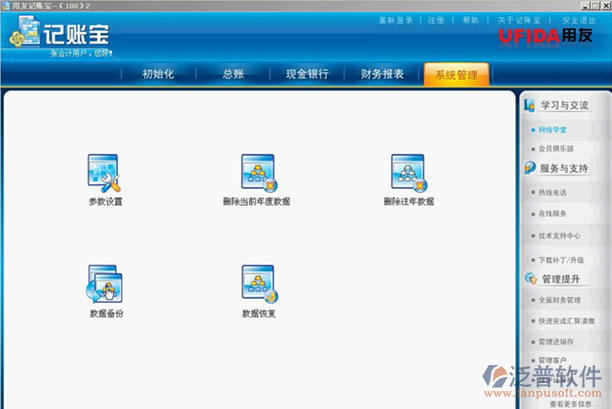Select 下载补丁/升级 in the sidebar
The height and width of the screenshot is (409, 612).
560,259
